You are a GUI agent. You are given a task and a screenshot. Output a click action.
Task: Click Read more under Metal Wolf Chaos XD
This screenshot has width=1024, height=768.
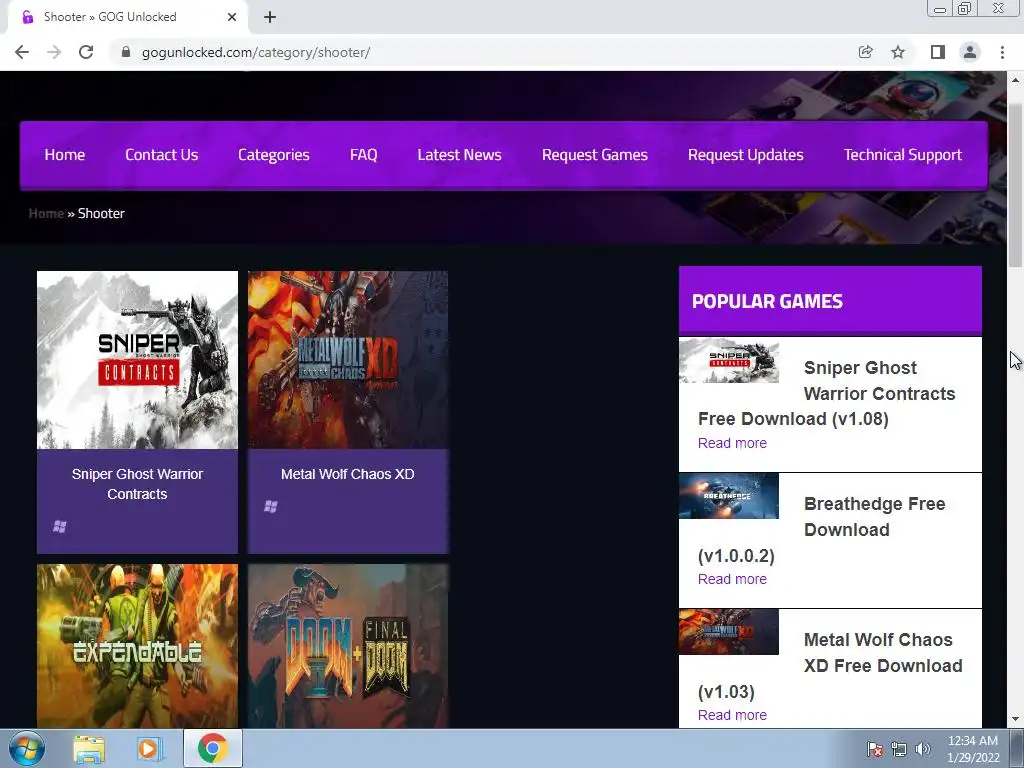(732, 715)
